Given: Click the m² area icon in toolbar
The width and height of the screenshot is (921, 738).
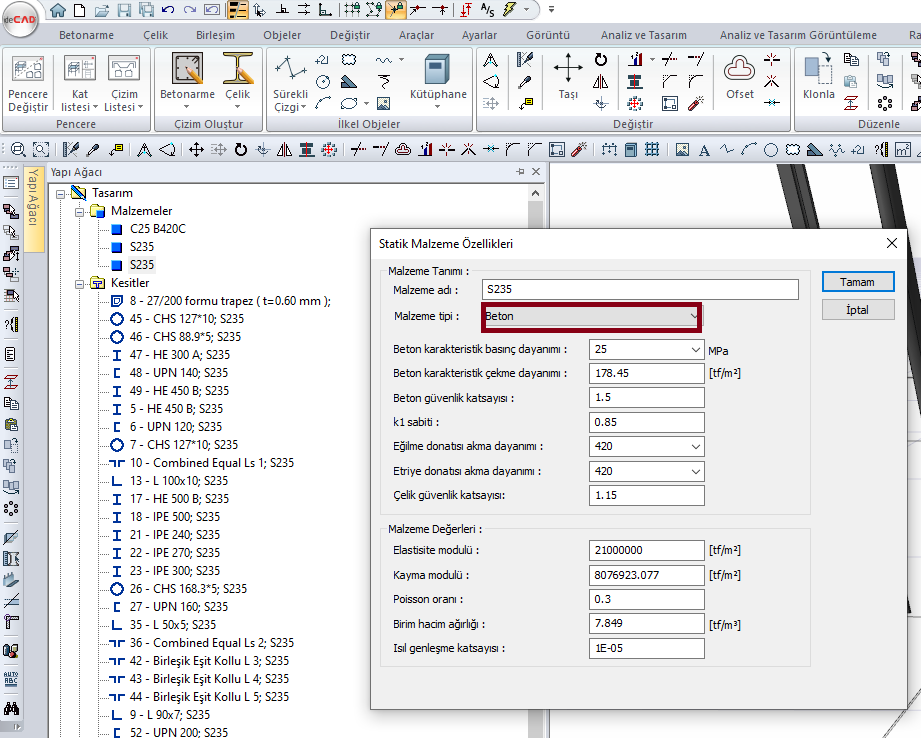Looking at the screenshot, I should click(903, 149).
